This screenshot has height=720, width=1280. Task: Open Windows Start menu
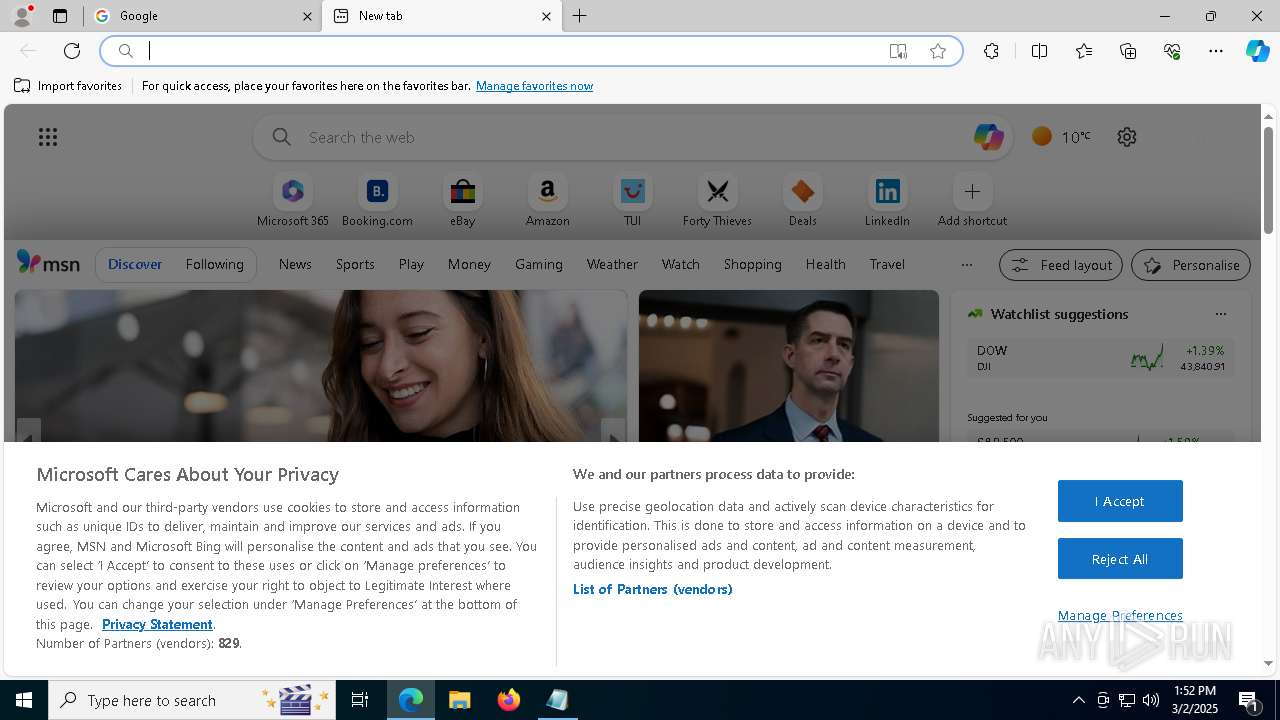(24, 700)
